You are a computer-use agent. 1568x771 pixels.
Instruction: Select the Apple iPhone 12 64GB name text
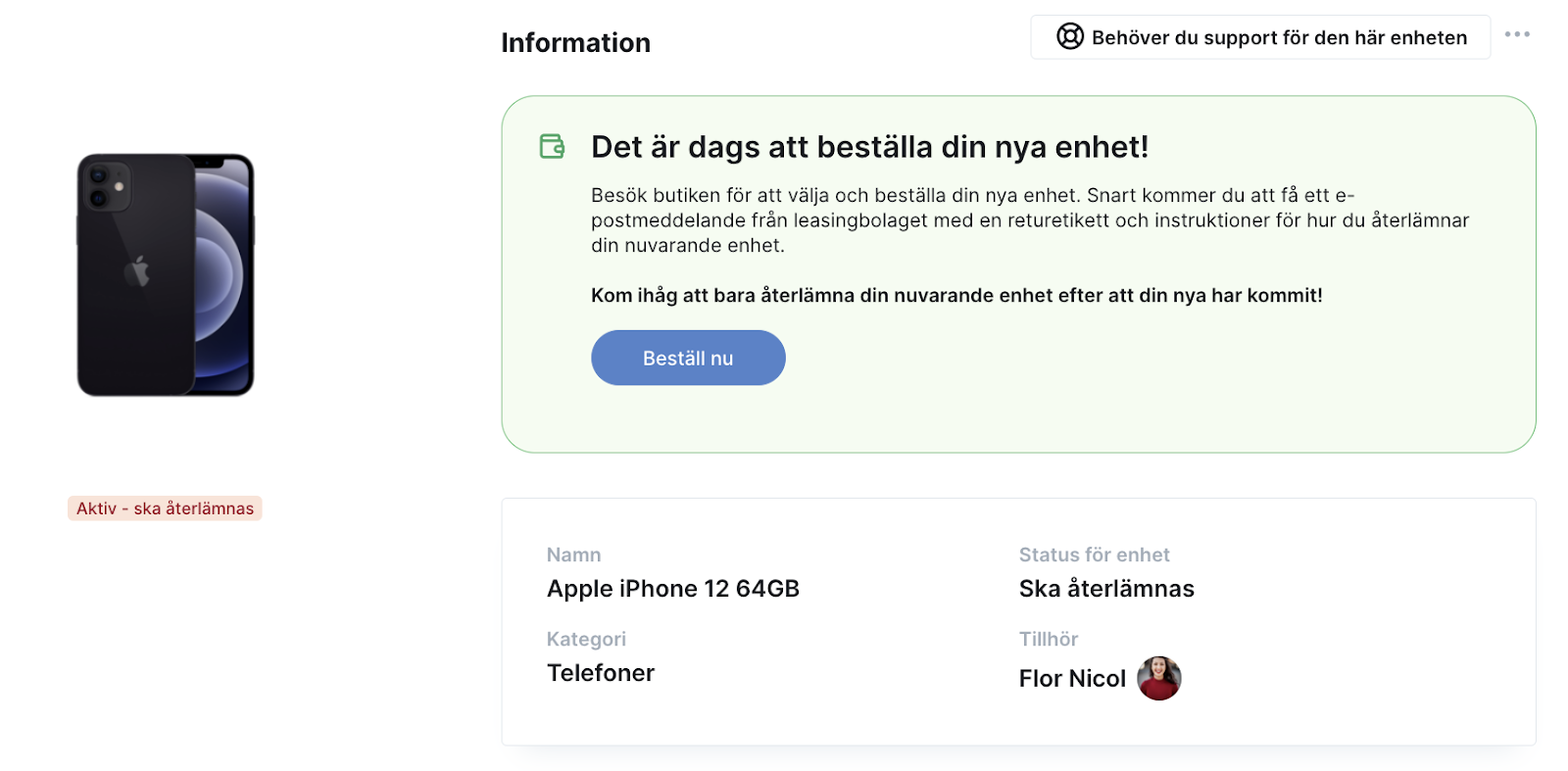pyautogui.click(x=673, y=589)
